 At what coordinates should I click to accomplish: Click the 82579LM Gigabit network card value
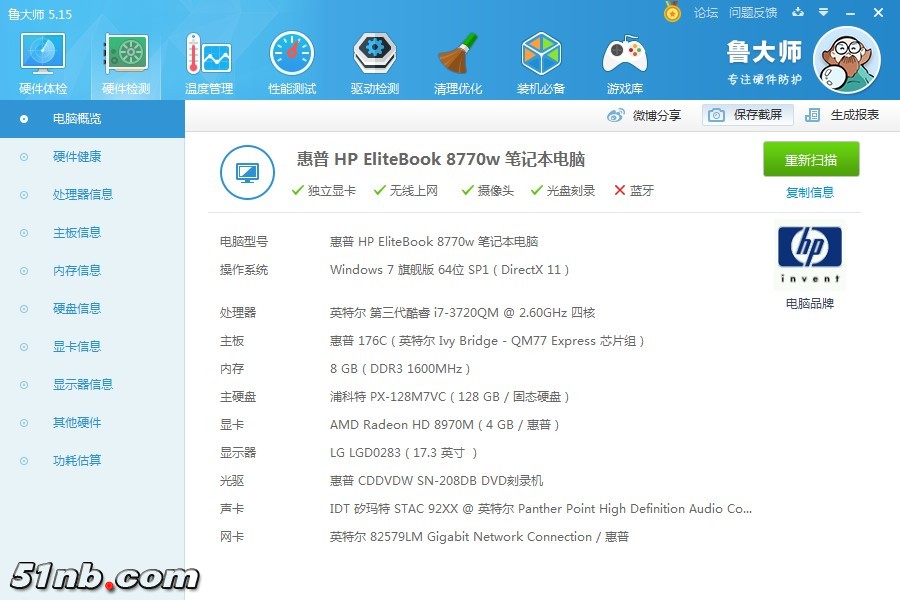(479, 537)
